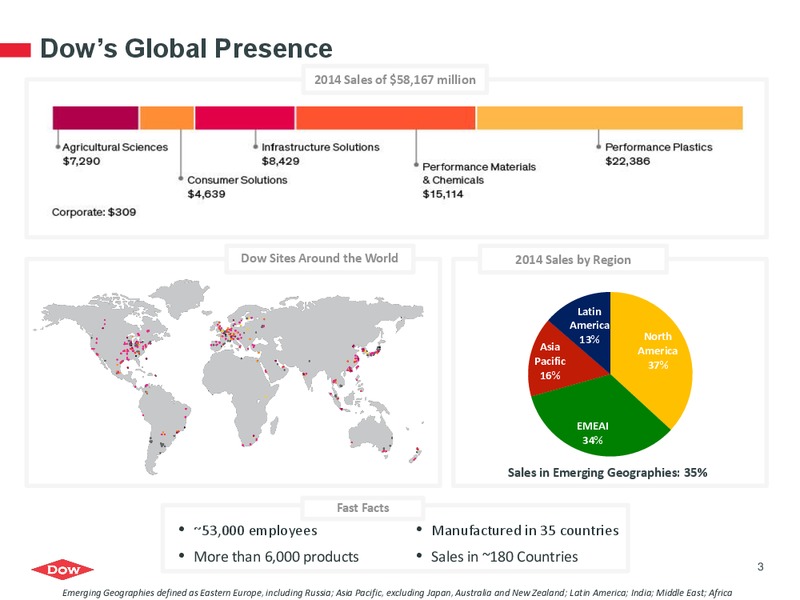Click the "Agricultural Sciences" label
800x600 pixels.
point(115,147)
